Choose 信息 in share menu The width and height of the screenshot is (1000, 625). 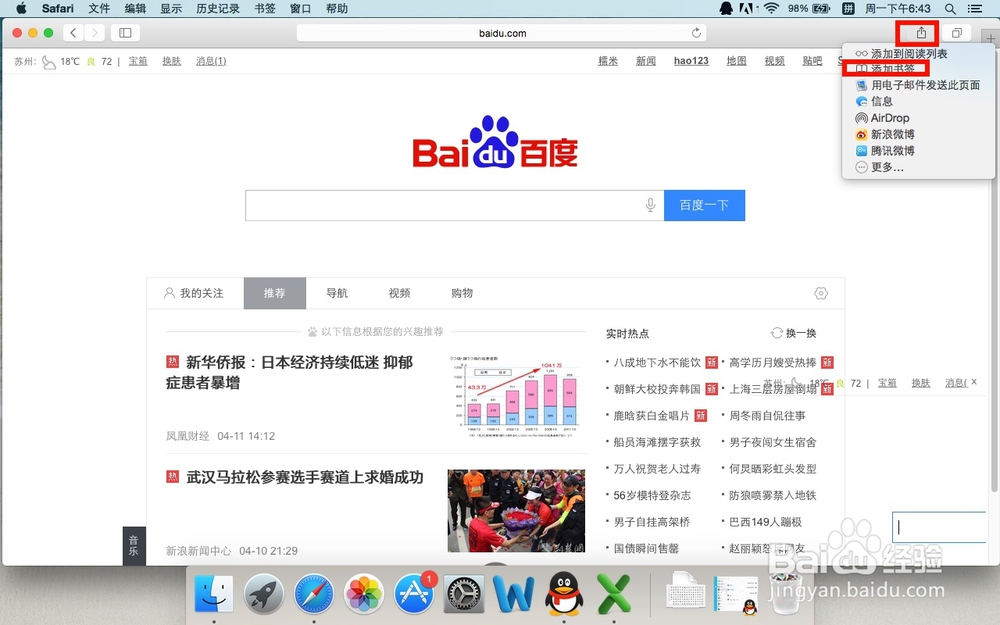point(918,101)
